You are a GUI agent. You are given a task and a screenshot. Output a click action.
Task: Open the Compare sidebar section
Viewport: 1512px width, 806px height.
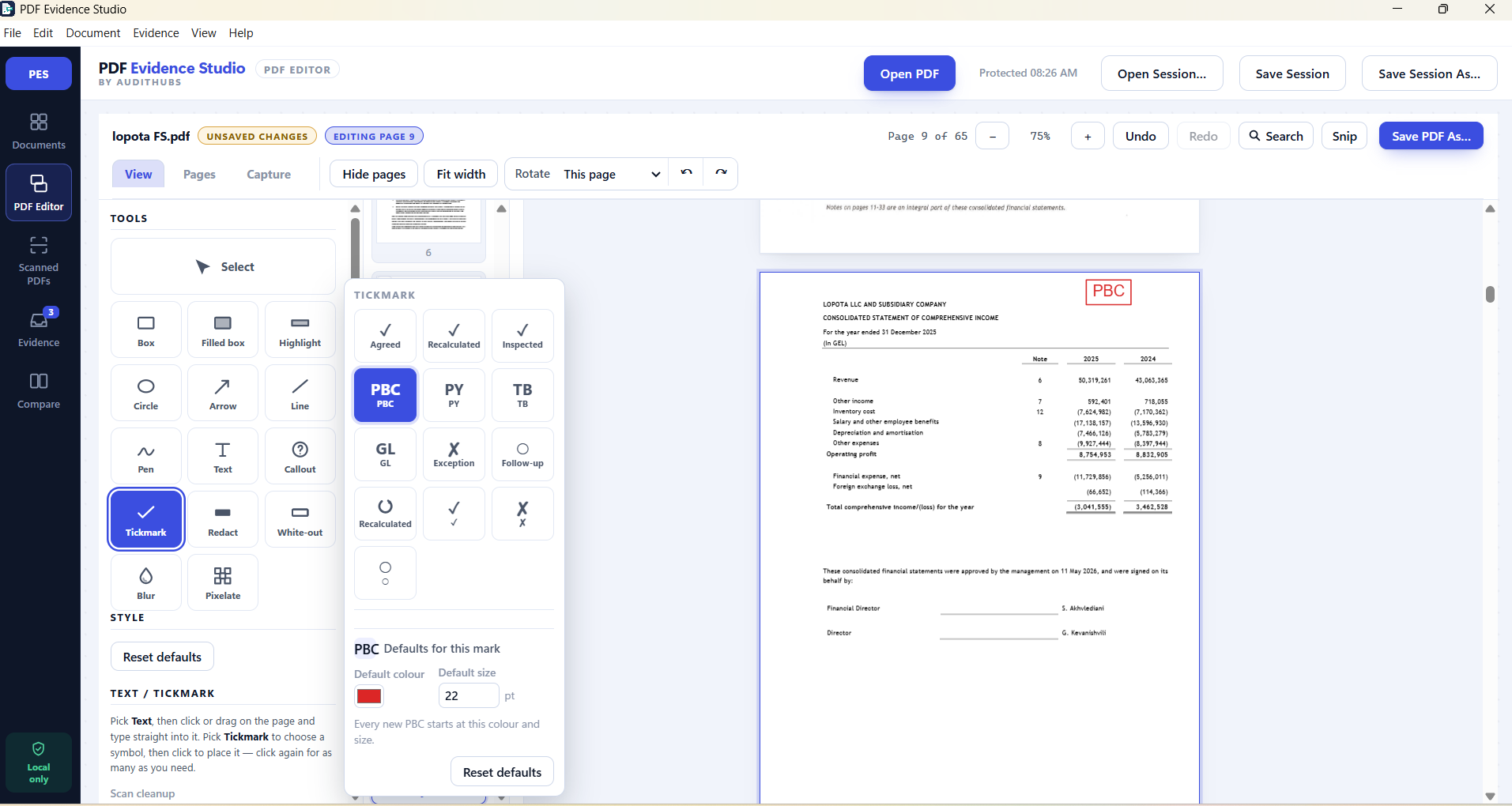tap(39, 391)
